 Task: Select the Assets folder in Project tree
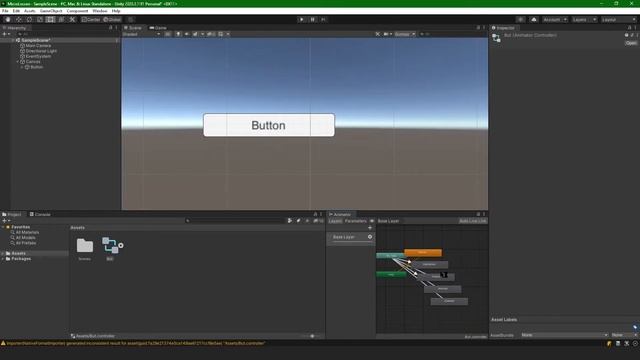(x=18, y=253)
